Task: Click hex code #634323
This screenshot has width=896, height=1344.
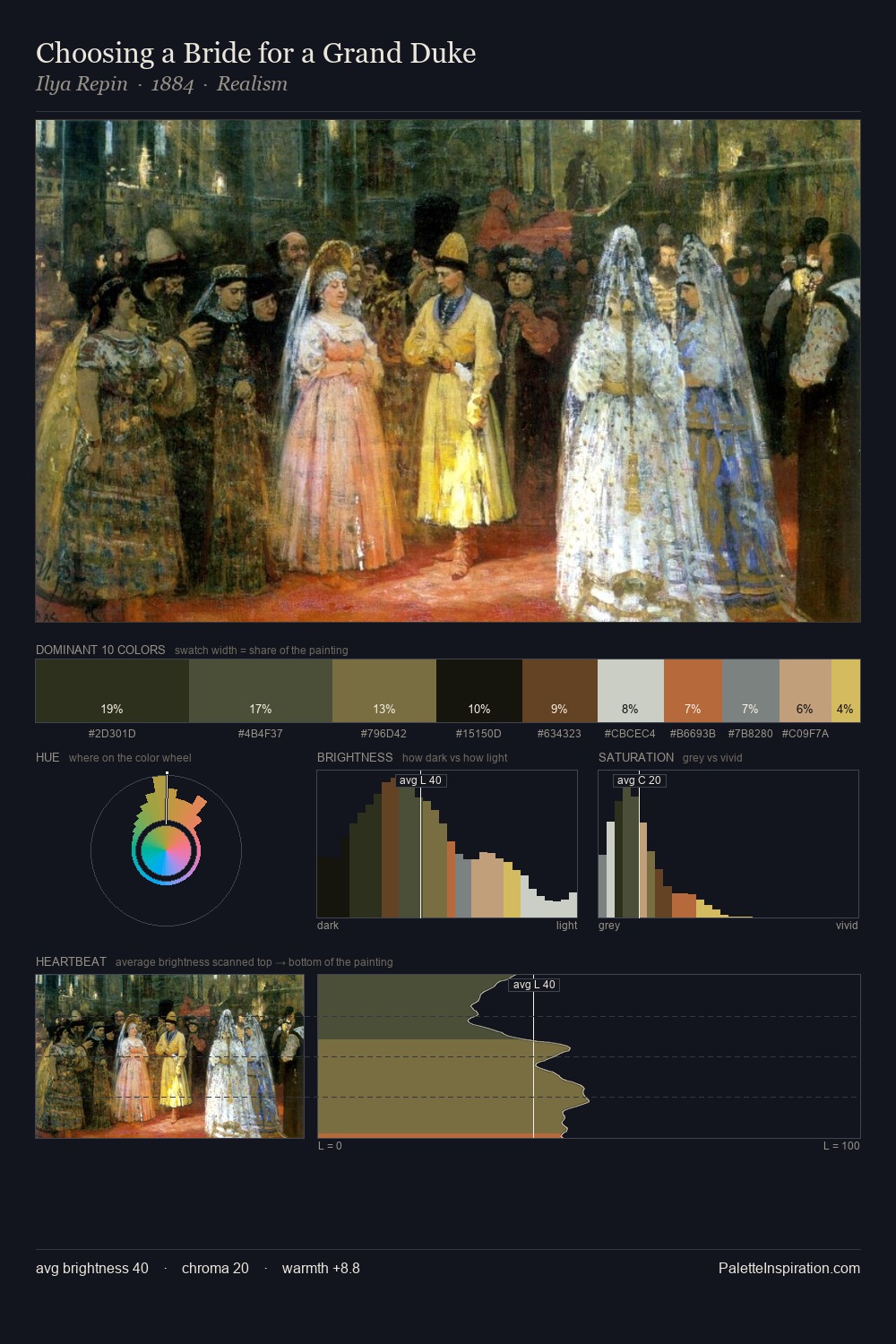Action: (x=559, y=734)
